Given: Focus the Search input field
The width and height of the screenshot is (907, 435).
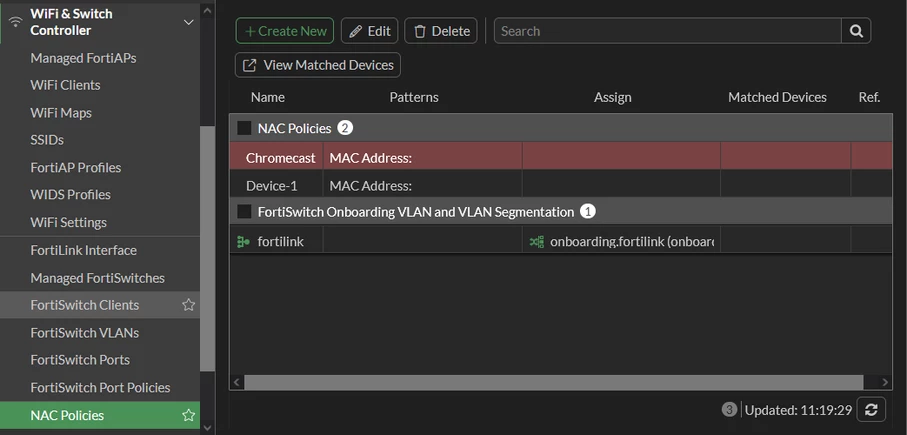Looking at the screenshot, I should coord(668,31).
